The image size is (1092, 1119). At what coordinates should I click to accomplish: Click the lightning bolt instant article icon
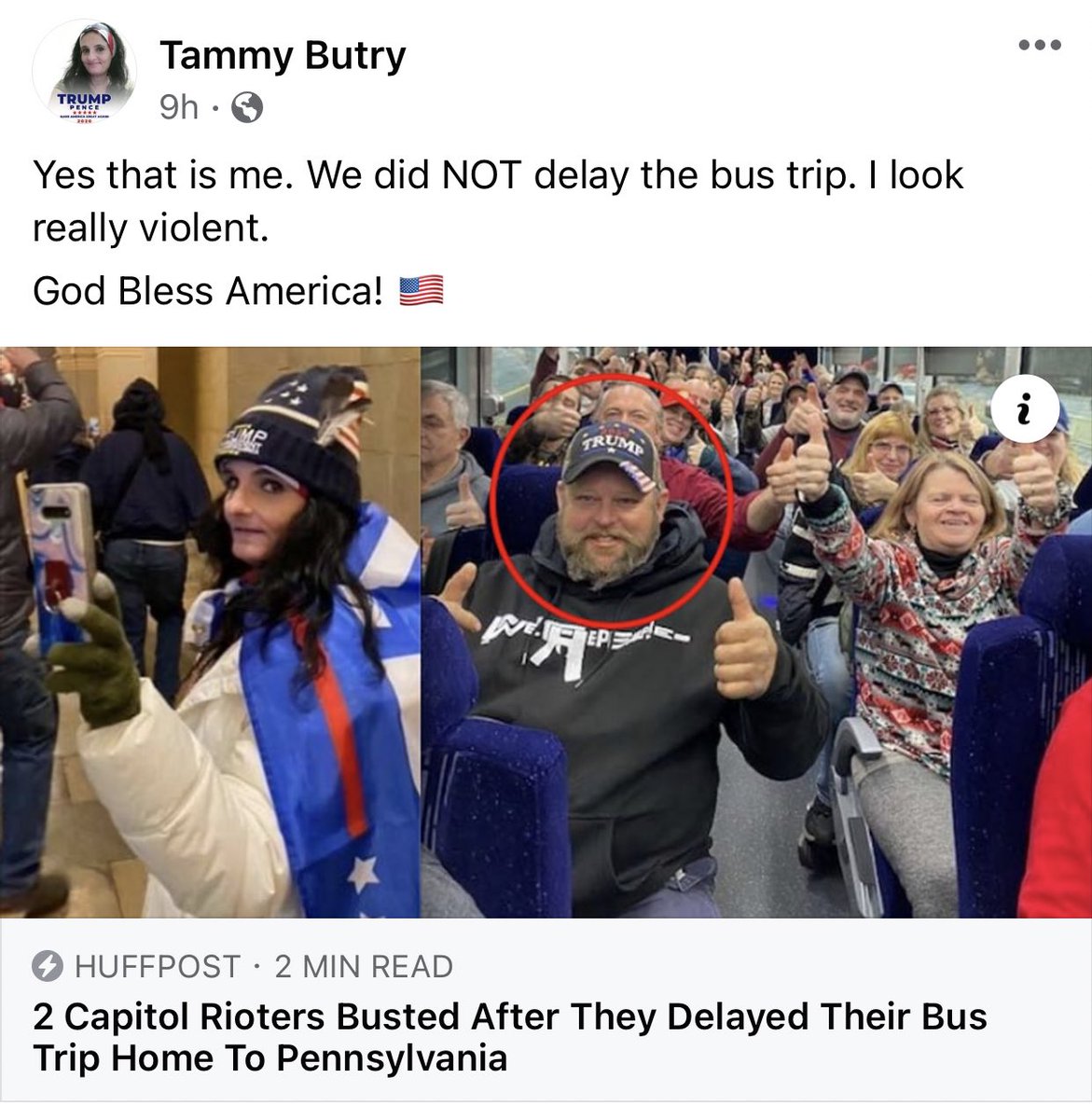48,967
